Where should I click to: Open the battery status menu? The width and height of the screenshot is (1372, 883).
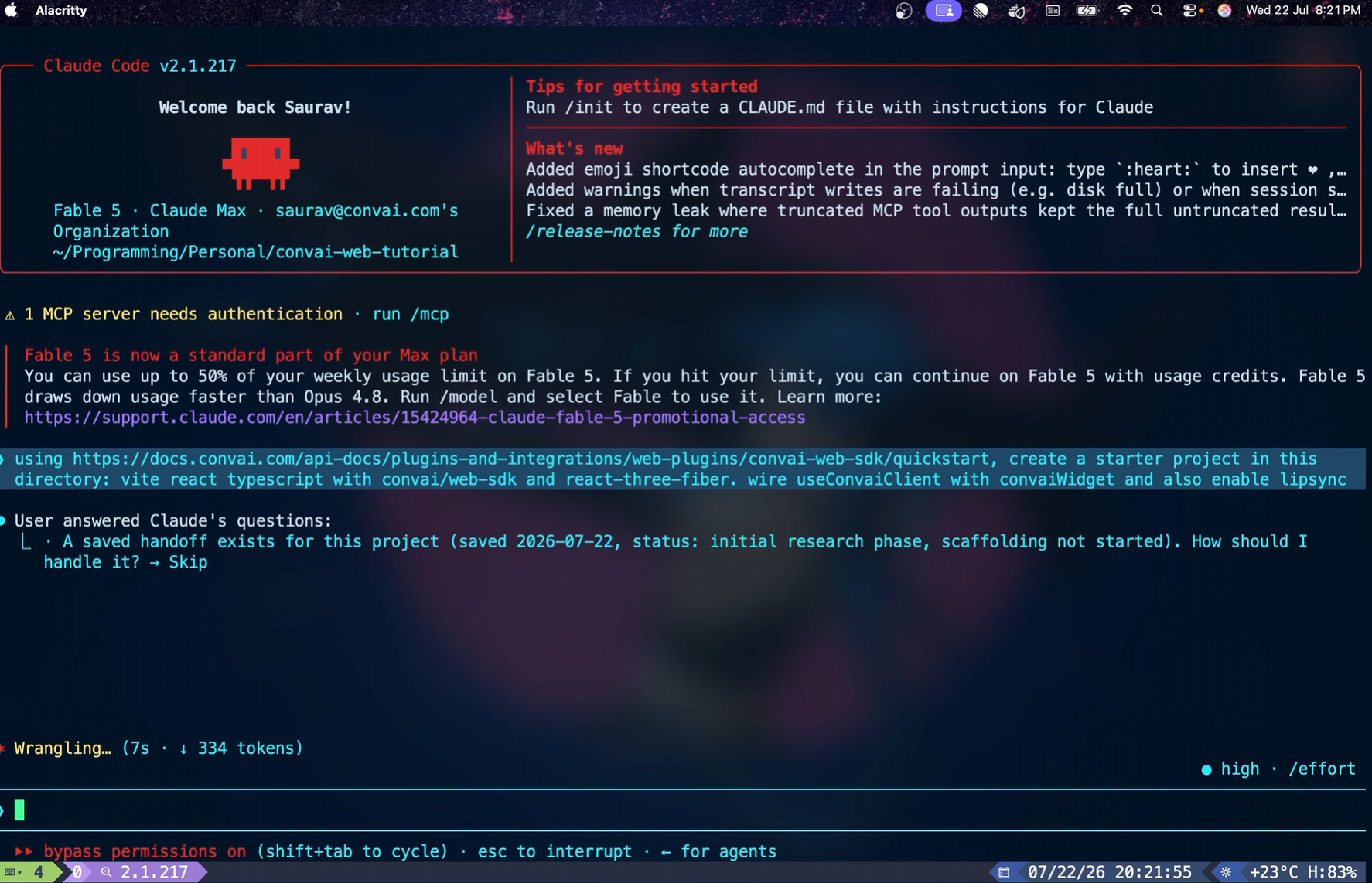[x=1087, y=11]
